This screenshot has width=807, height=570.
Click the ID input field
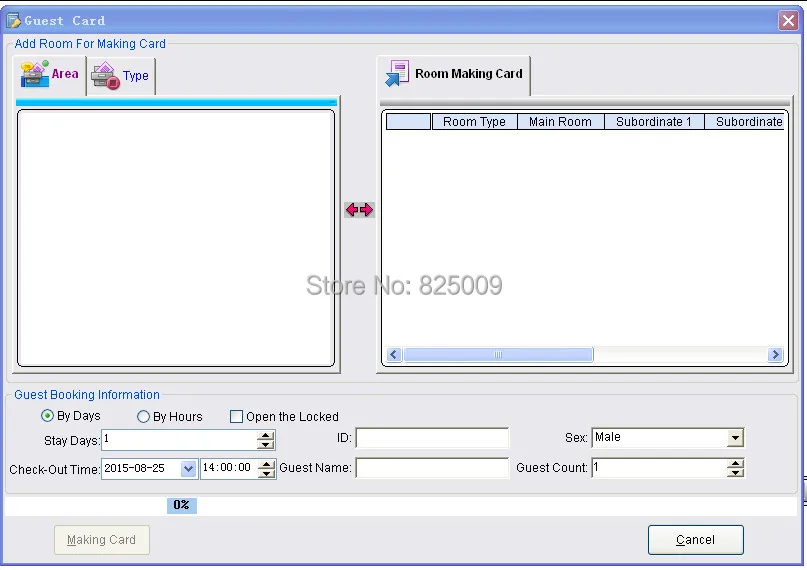[432, 438]
